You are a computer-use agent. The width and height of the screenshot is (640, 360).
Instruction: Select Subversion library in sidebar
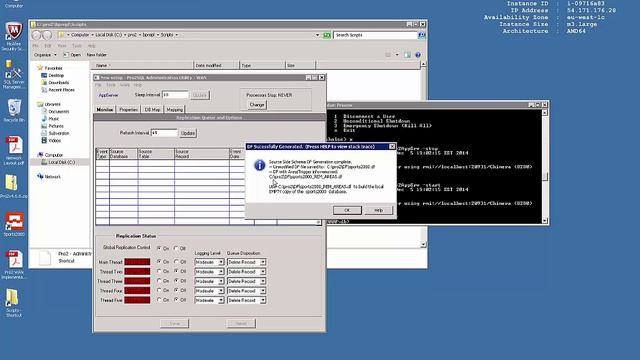point(55,133)
